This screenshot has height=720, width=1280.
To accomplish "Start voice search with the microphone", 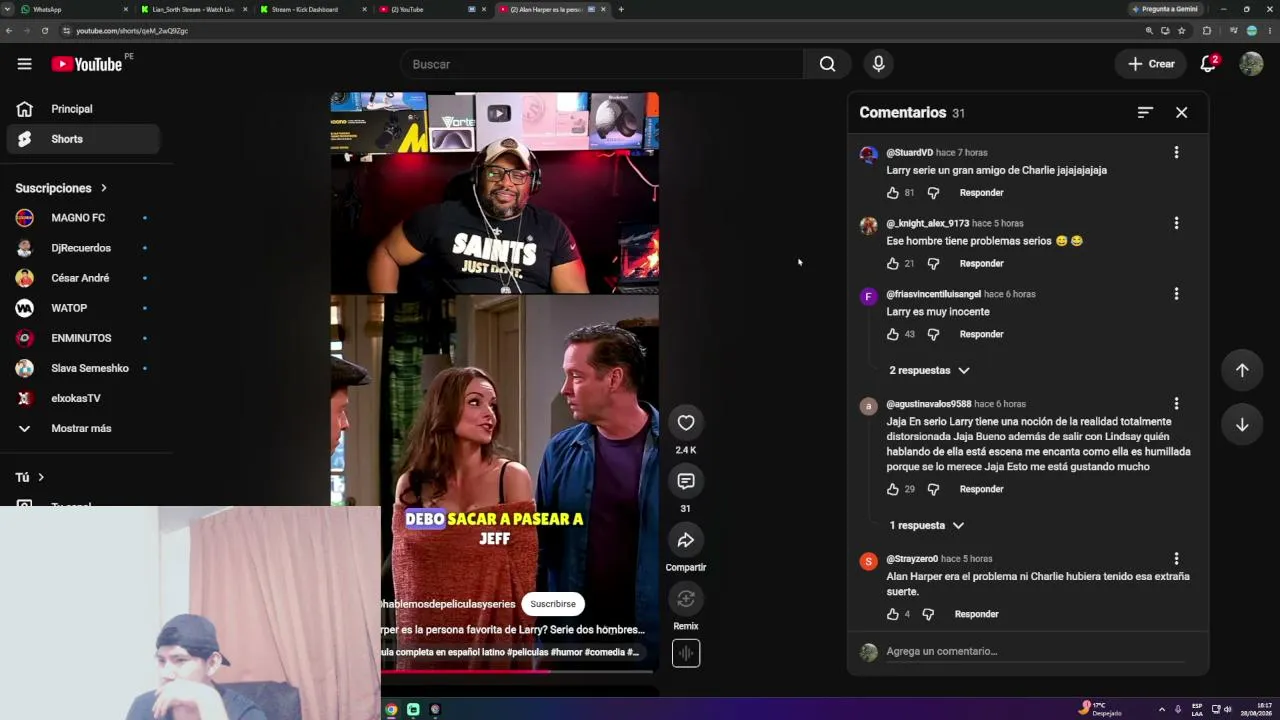I will click(878, 64).
